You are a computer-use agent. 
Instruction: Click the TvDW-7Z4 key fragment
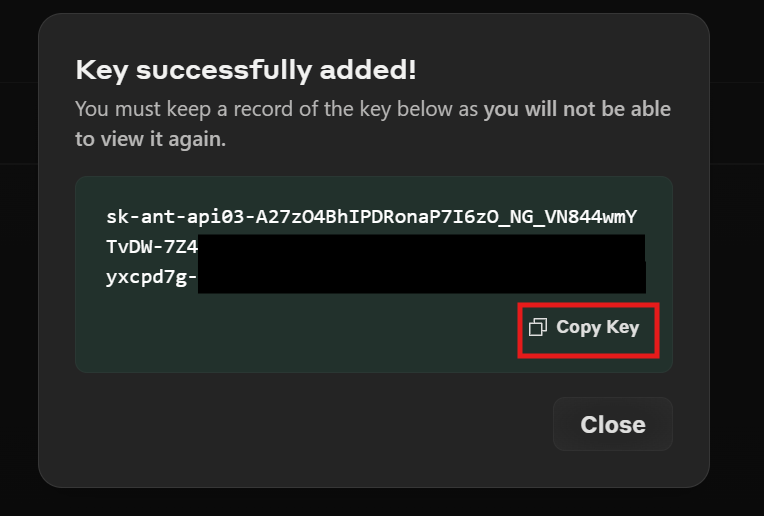click(x=152, y=247)
